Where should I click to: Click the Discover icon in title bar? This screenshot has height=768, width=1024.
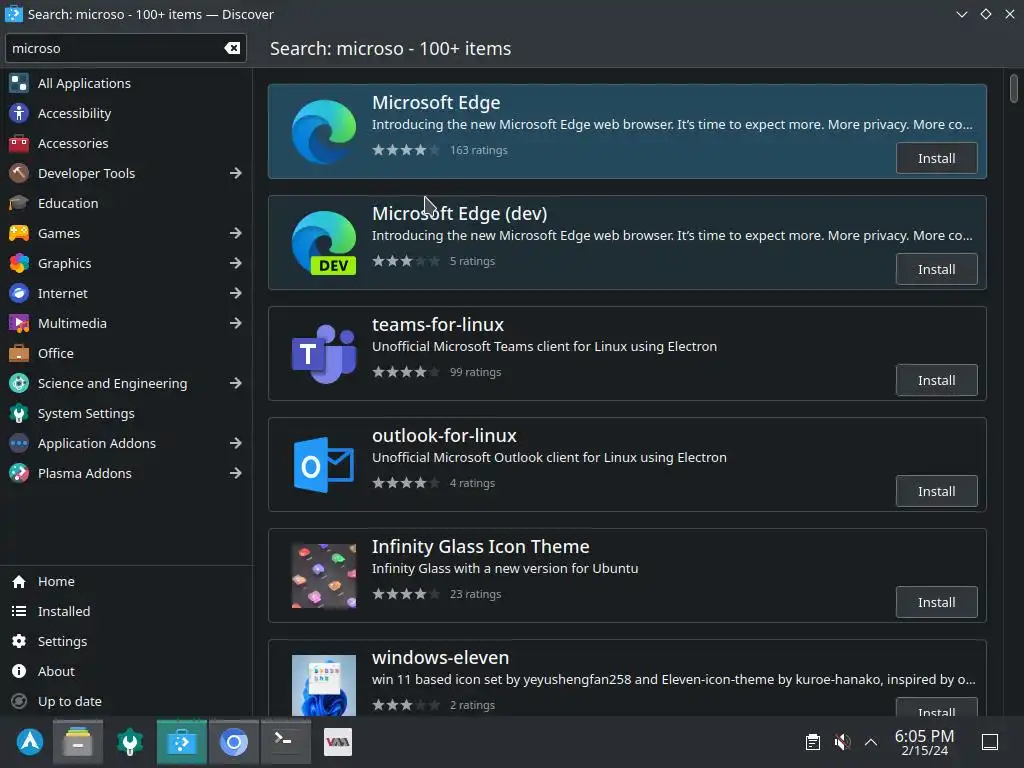[13, 14]
